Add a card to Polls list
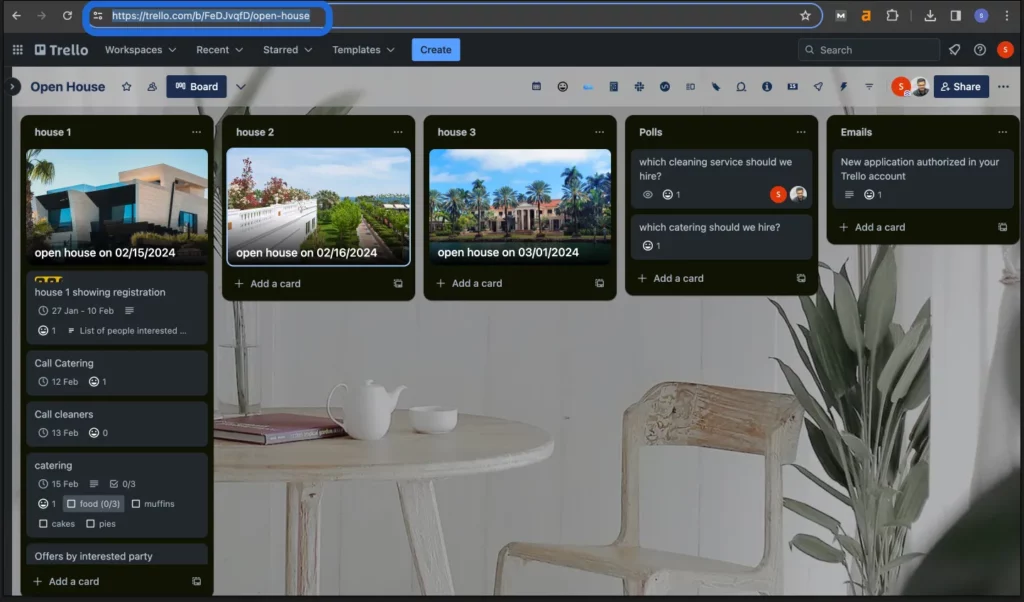1024x602 pixels. point(671,278)
